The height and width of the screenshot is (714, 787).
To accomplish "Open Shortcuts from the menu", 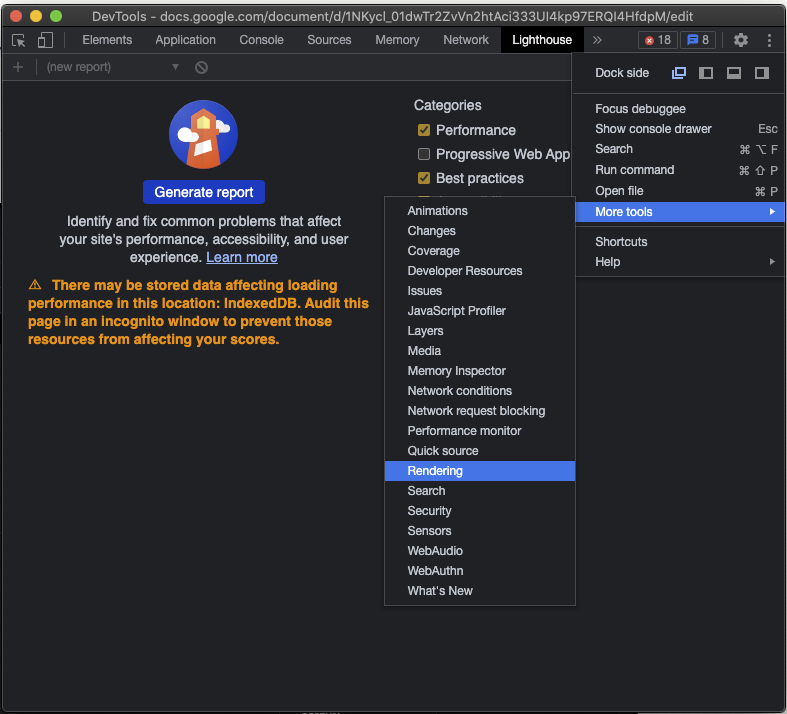I will click(680, 242).
